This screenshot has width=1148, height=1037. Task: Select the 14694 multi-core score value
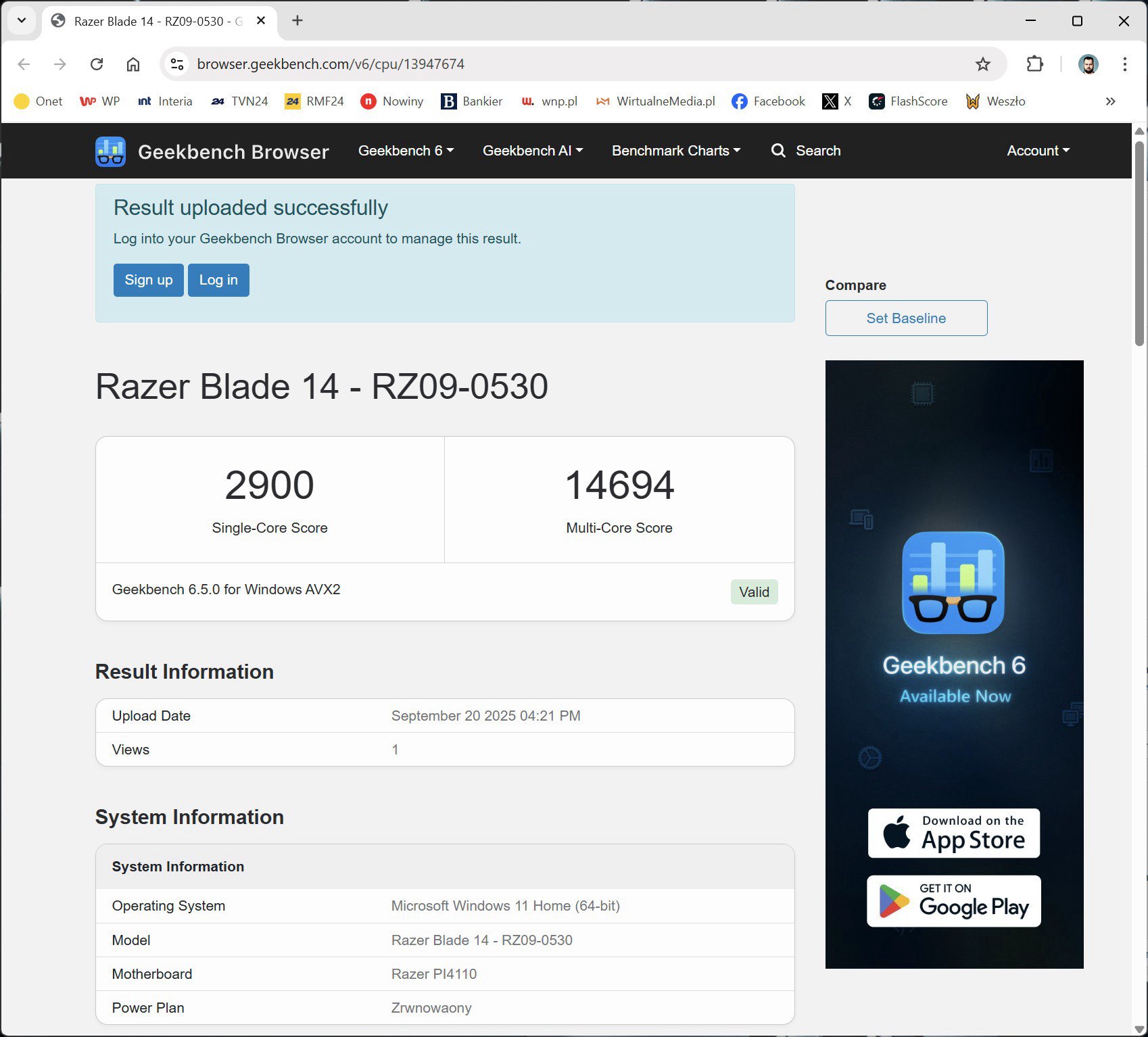tap(619, 485)
